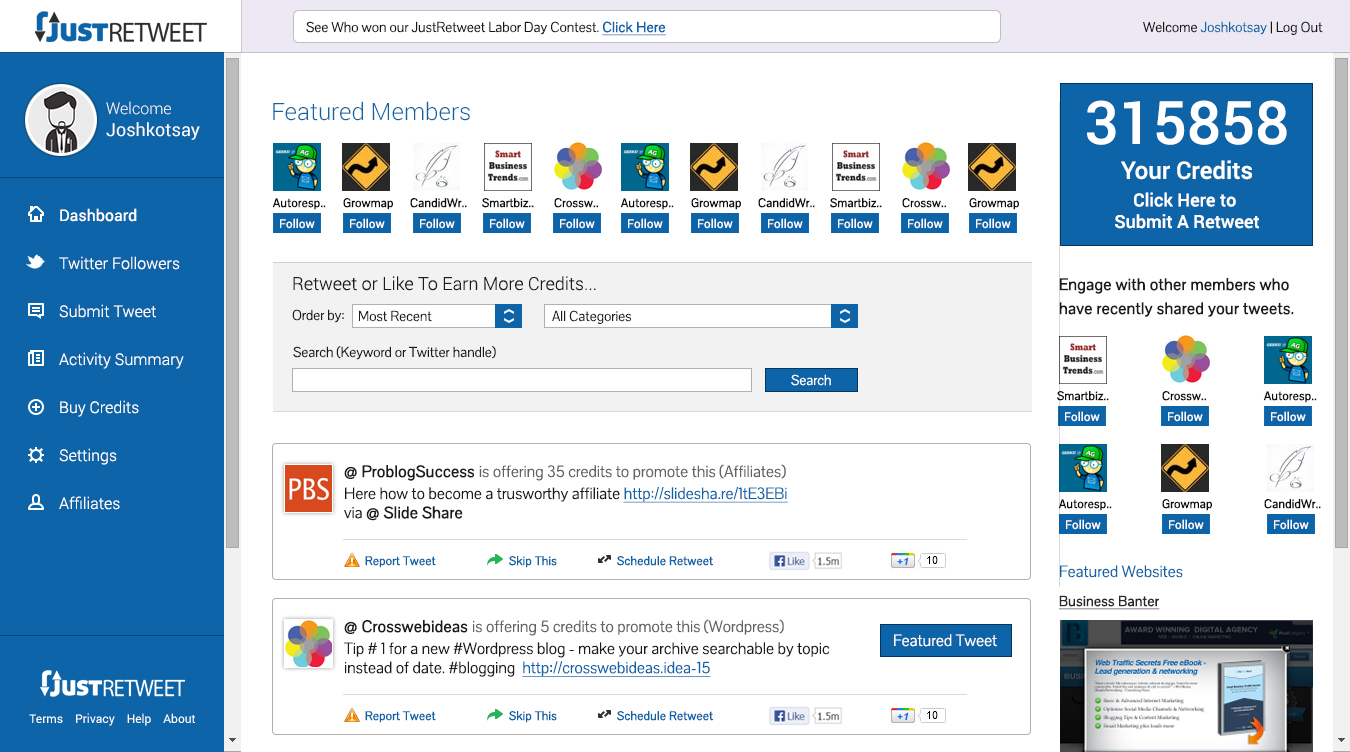Viewport: 1350px width, 752px height.
Task: Select Buy Credits in sidebar
Action: [x=99, y=407]
